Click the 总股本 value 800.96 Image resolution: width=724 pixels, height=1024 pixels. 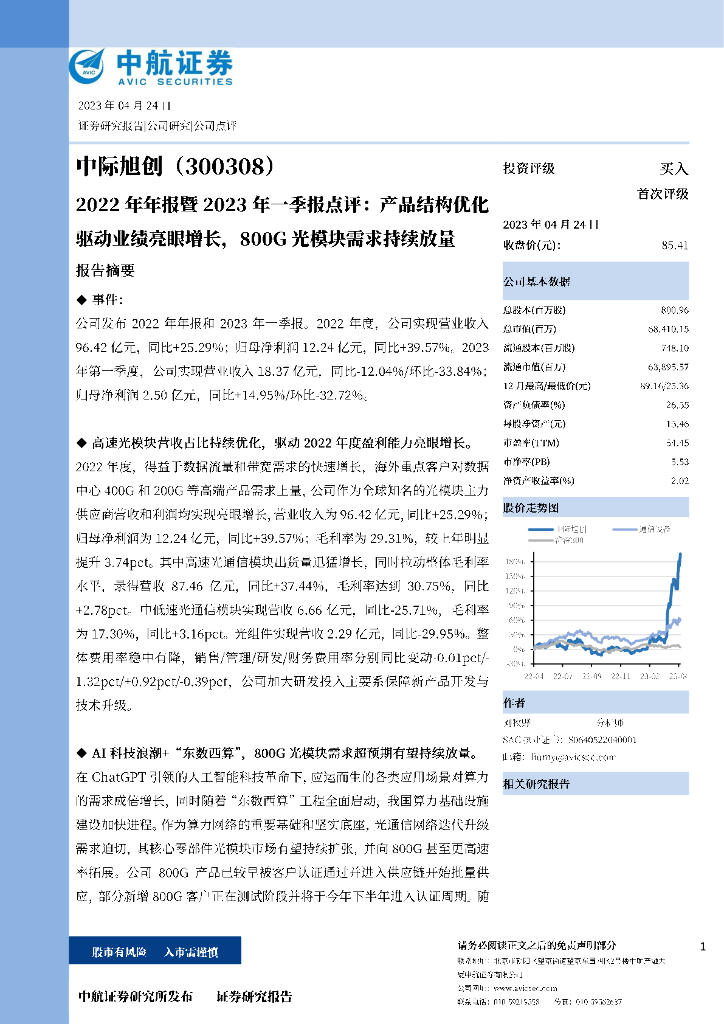point(675,310)
